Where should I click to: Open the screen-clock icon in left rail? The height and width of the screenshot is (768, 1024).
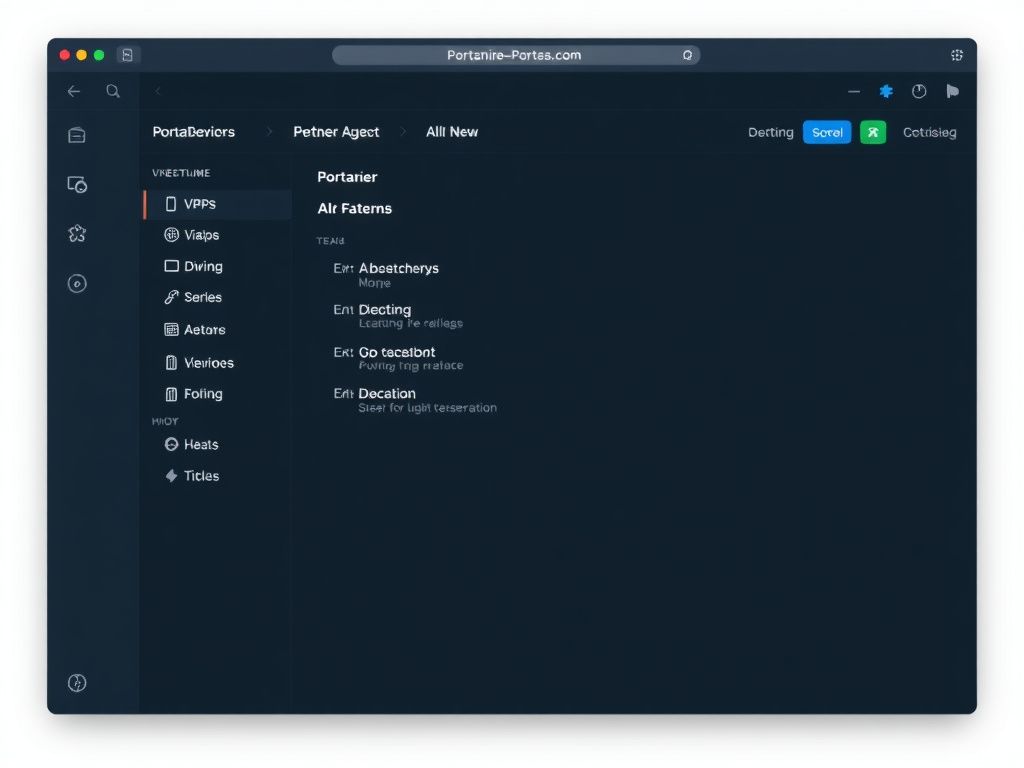(77, 185)
